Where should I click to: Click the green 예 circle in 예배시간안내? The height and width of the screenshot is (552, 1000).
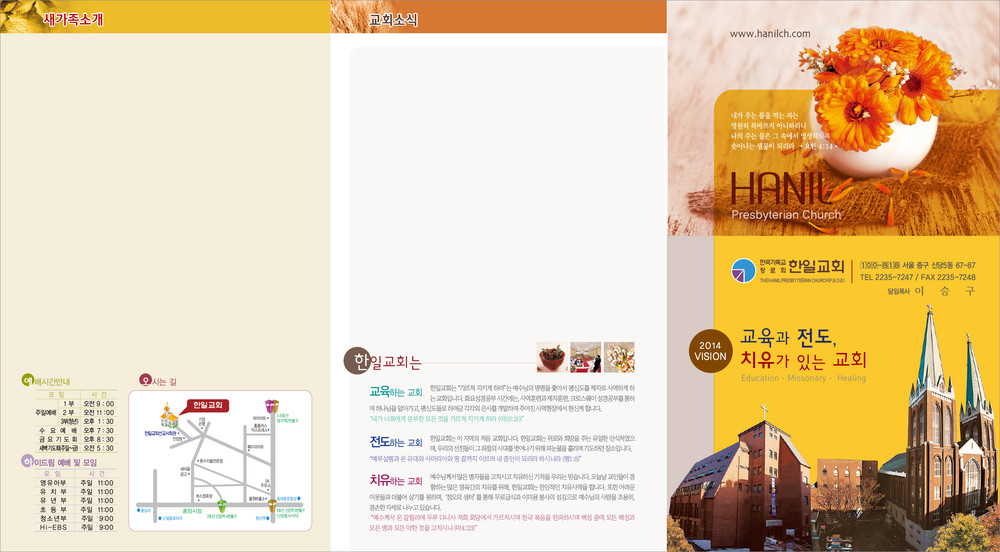coord(27,380)
